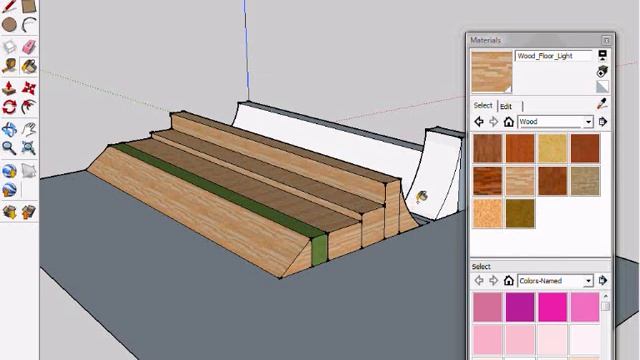
Task: Click the Create Material icon
Action: 602,71
